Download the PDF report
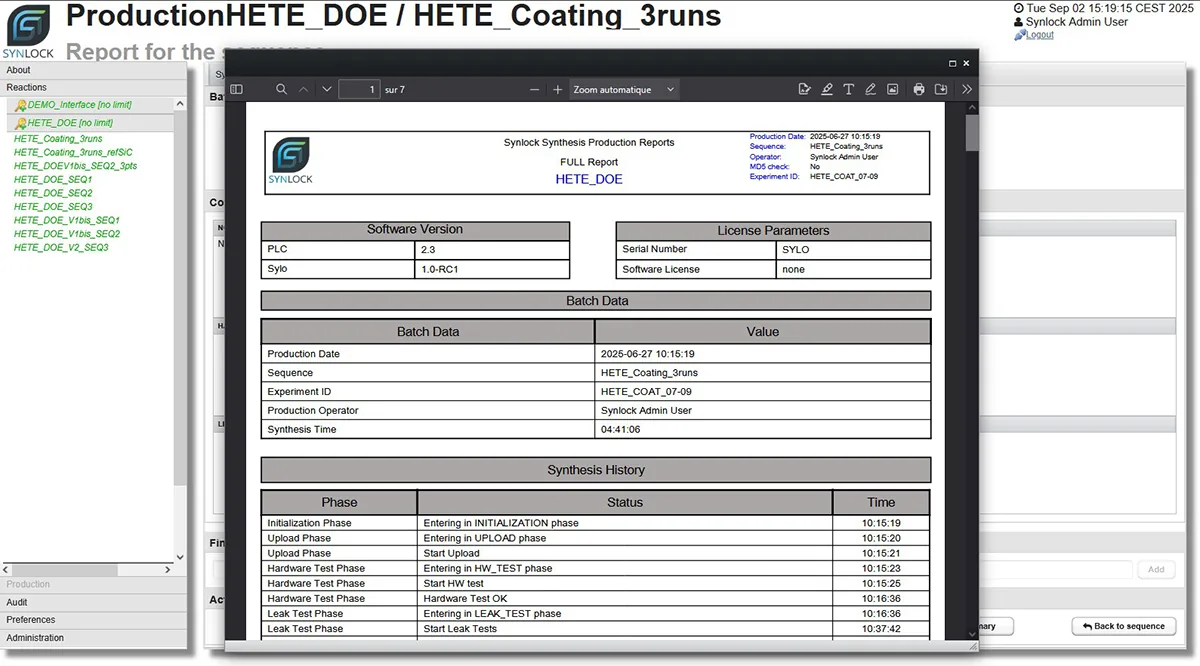The width and height of the screenshot is (1200, 666). [940, 89]
